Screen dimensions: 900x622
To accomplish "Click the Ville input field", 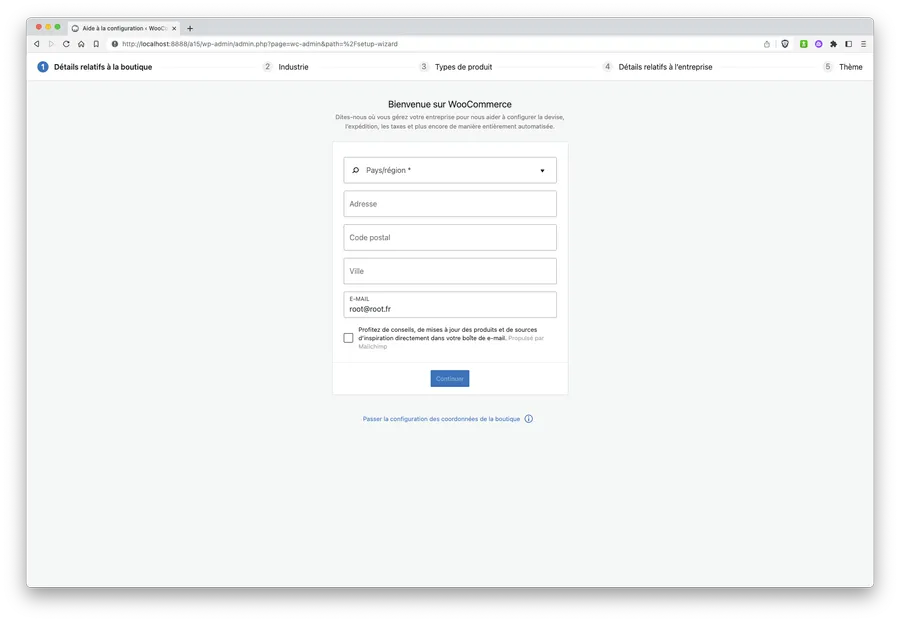I will tap(450, 271).
